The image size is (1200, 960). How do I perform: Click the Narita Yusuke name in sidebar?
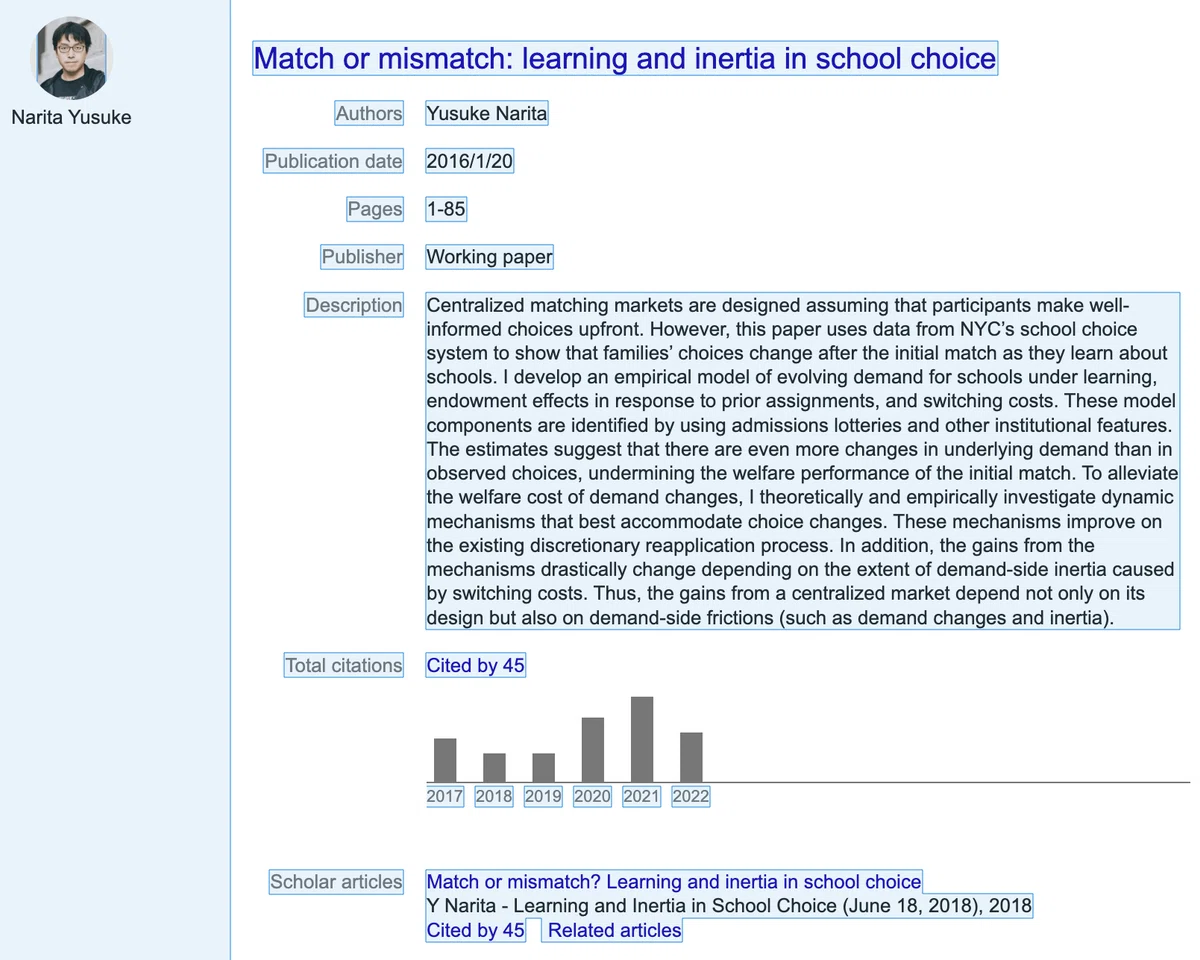(x=71, y=117)
